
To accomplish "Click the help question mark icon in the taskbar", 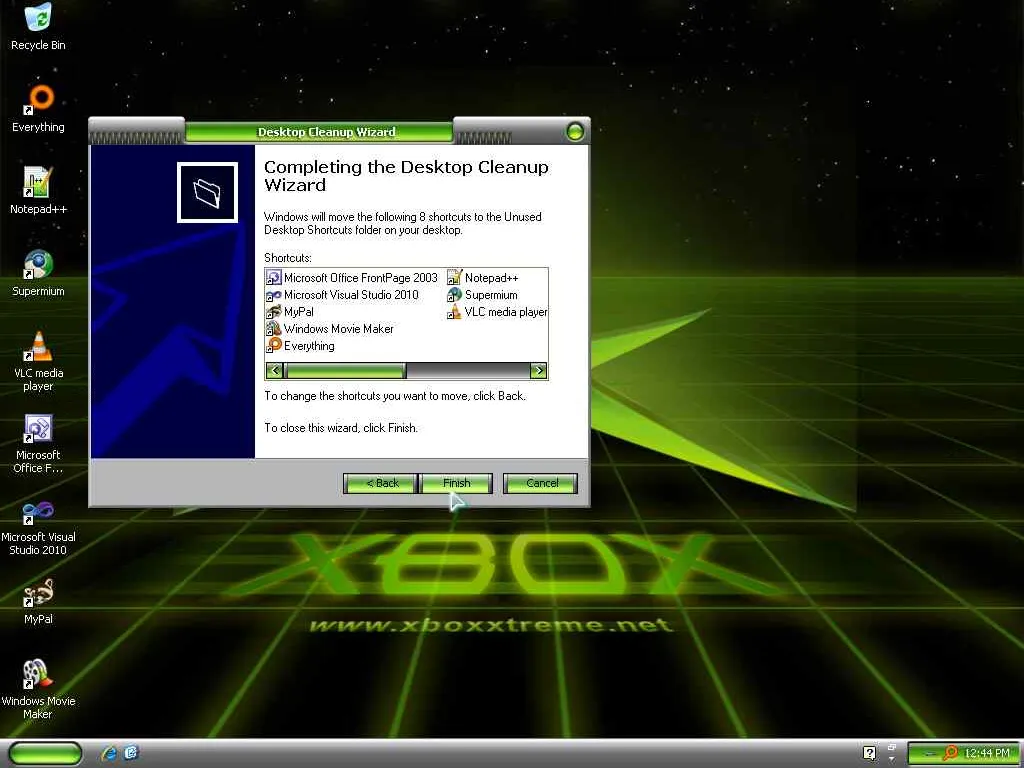I will [x=869, y=753].
